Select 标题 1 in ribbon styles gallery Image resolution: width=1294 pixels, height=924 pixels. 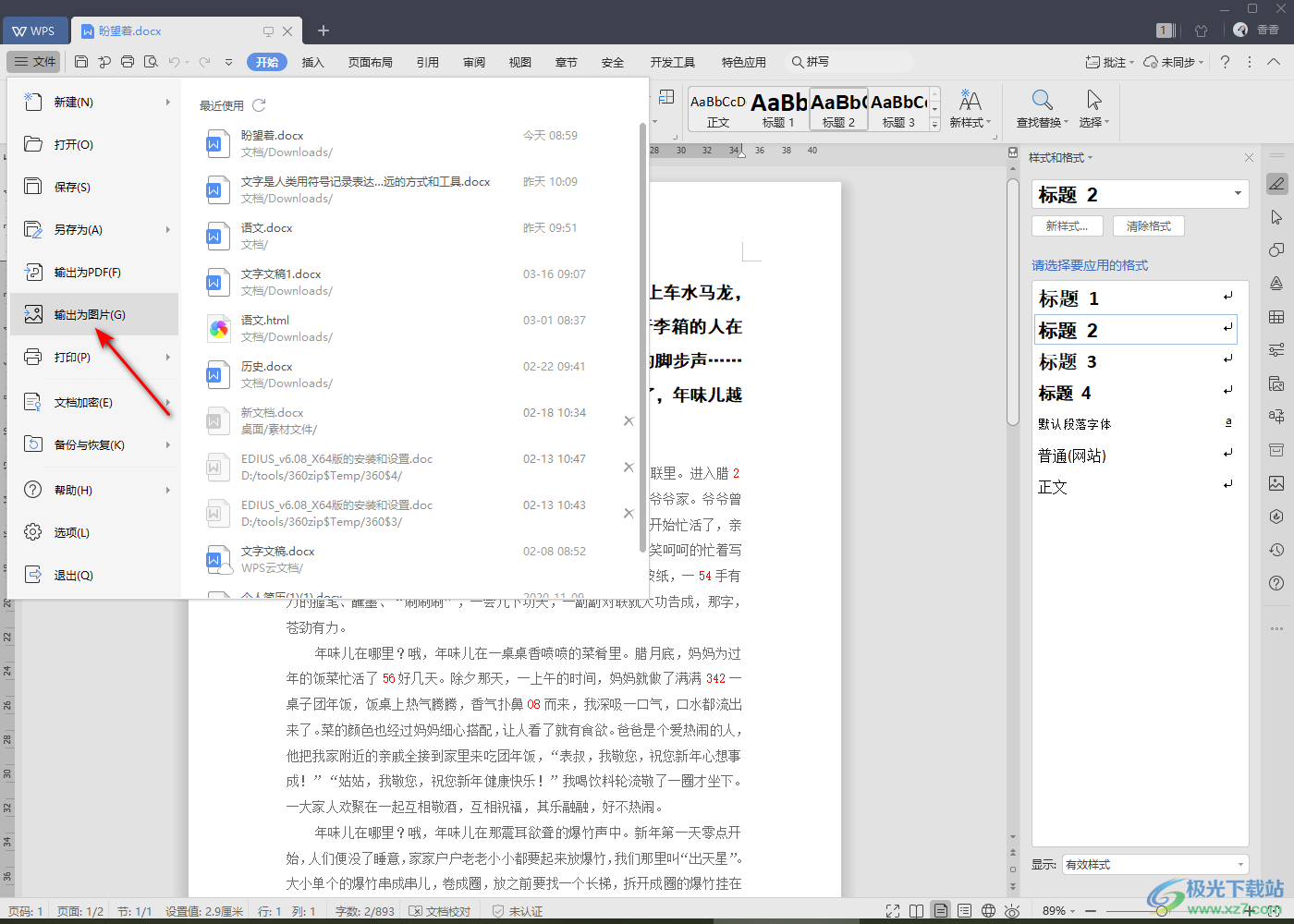click(778, 108)
